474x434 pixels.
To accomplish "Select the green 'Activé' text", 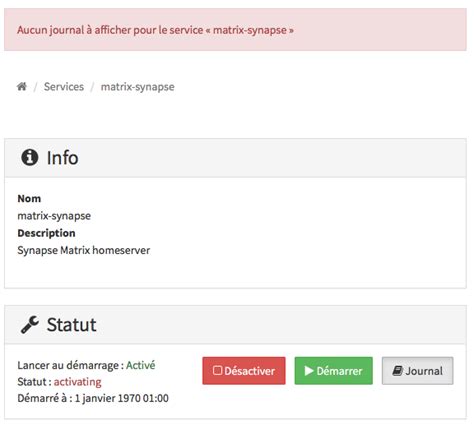I will [x=140, y=365].
